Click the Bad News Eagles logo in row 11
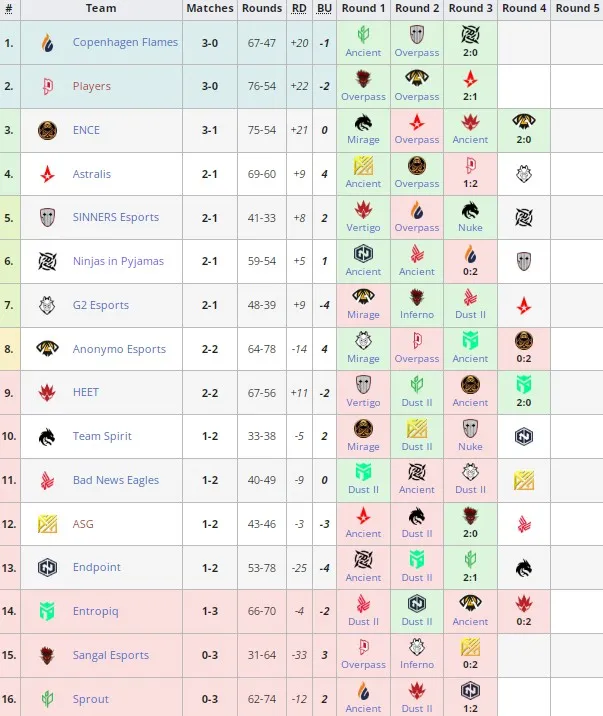The height and width of the screenshot is (716, 603). click(x=47, y=480)
